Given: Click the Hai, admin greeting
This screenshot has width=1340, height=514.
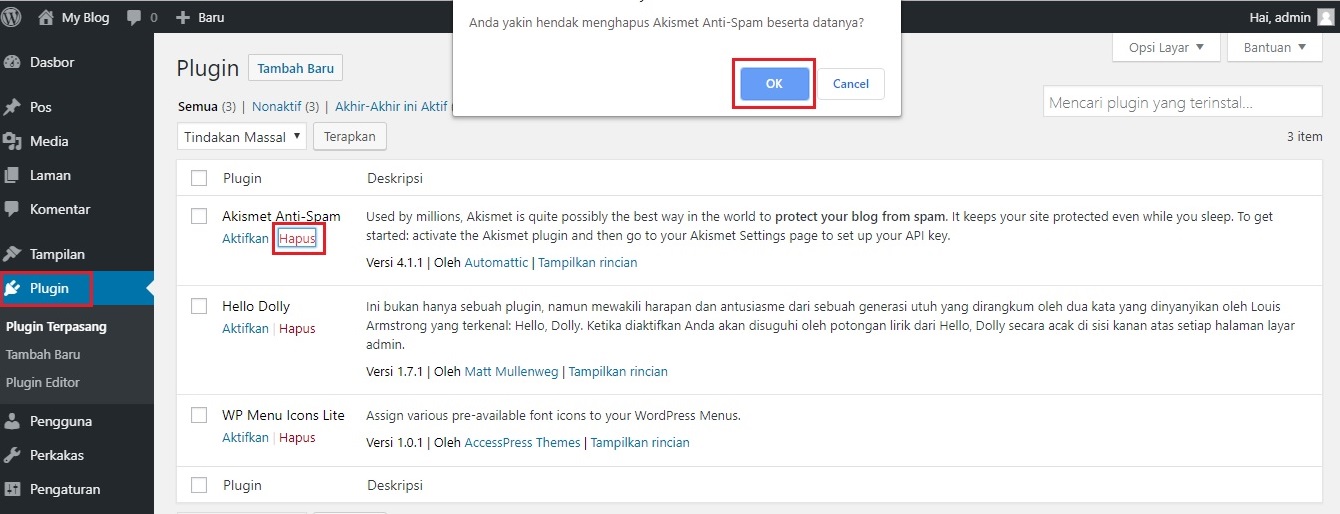Looking at the screenshot, I should 1279,17.
